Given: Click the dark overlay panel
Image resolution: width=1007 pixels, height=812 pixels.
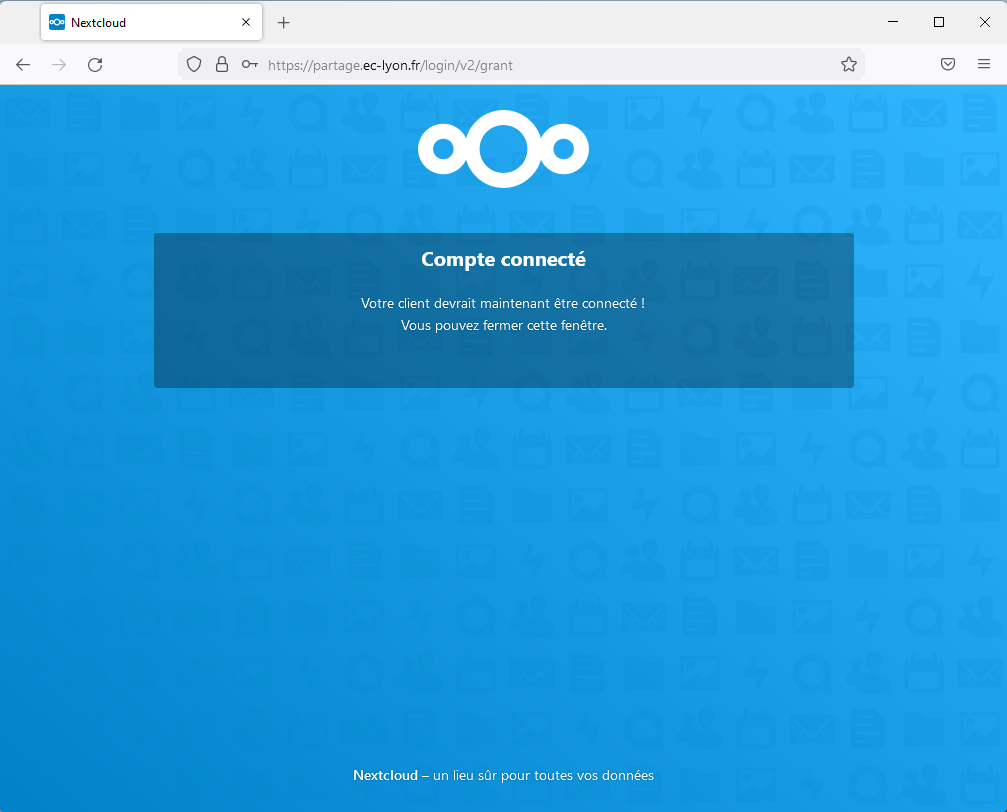Looking at the screenshot, I should [x=503, y=360].
